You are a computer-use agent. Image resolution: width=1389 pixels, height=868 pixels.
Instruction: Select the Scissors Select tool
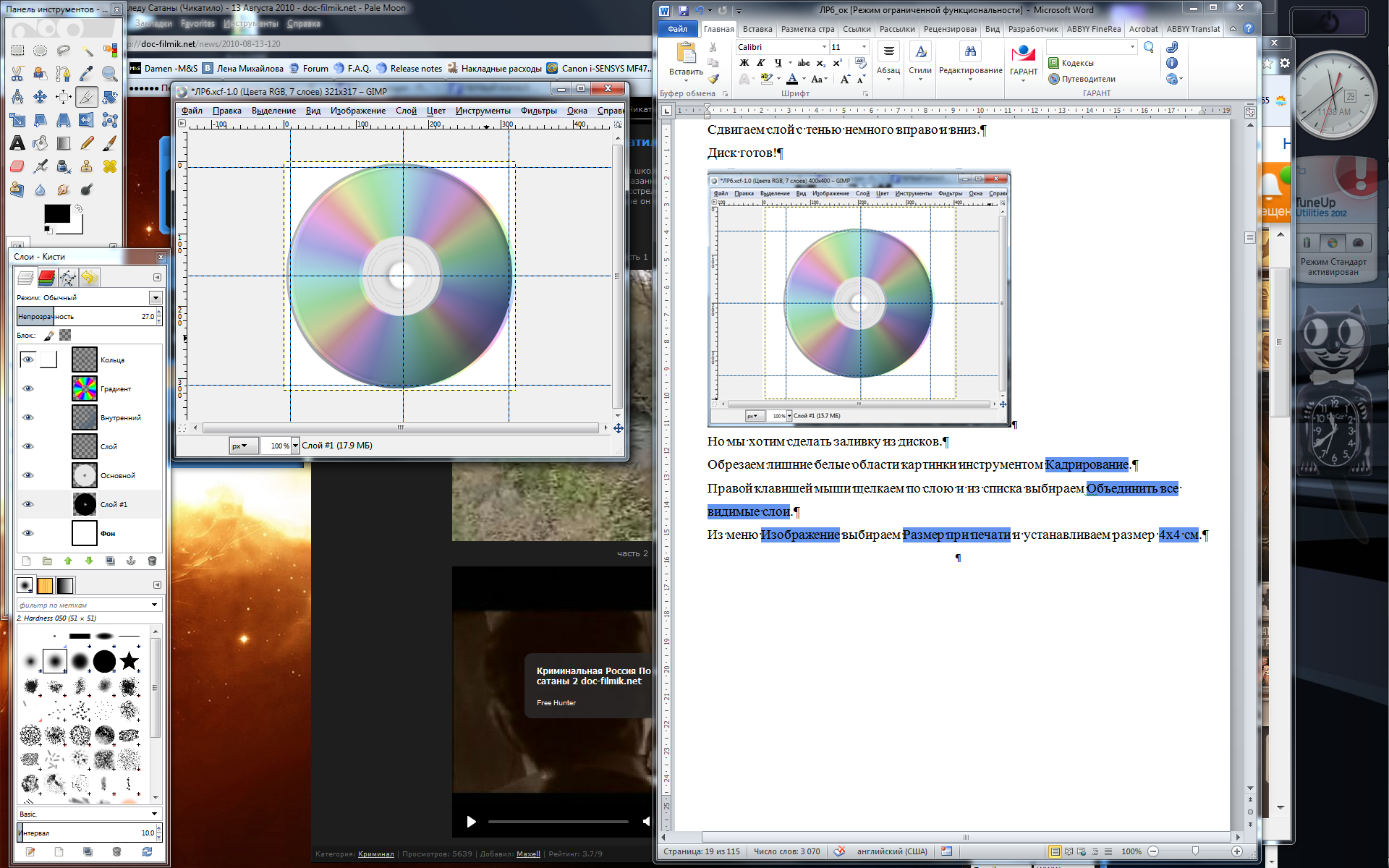click(x=17, y=74)
